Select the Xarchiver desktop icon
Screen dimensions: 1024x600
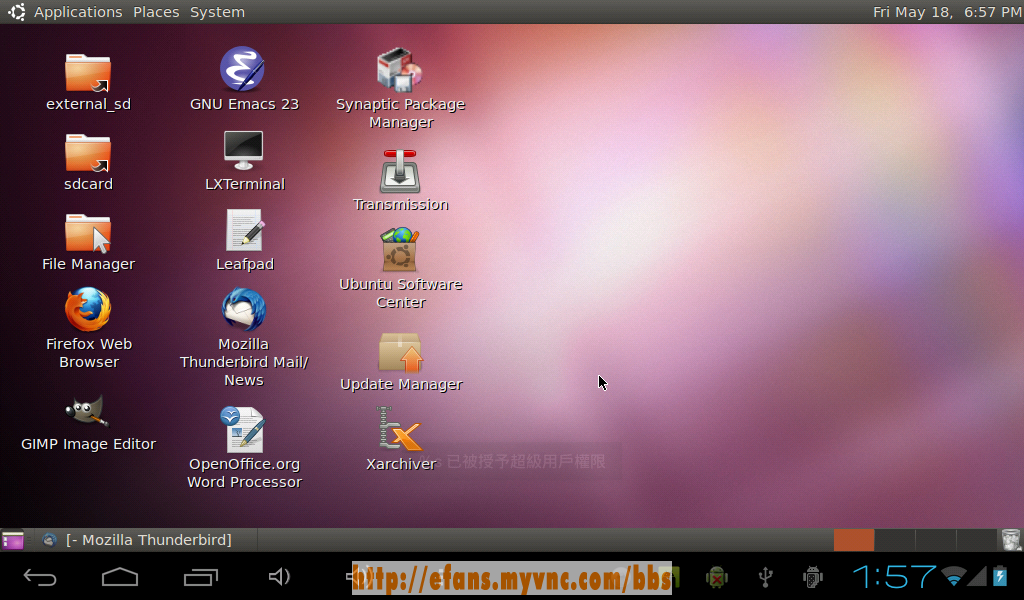[399, 429]
